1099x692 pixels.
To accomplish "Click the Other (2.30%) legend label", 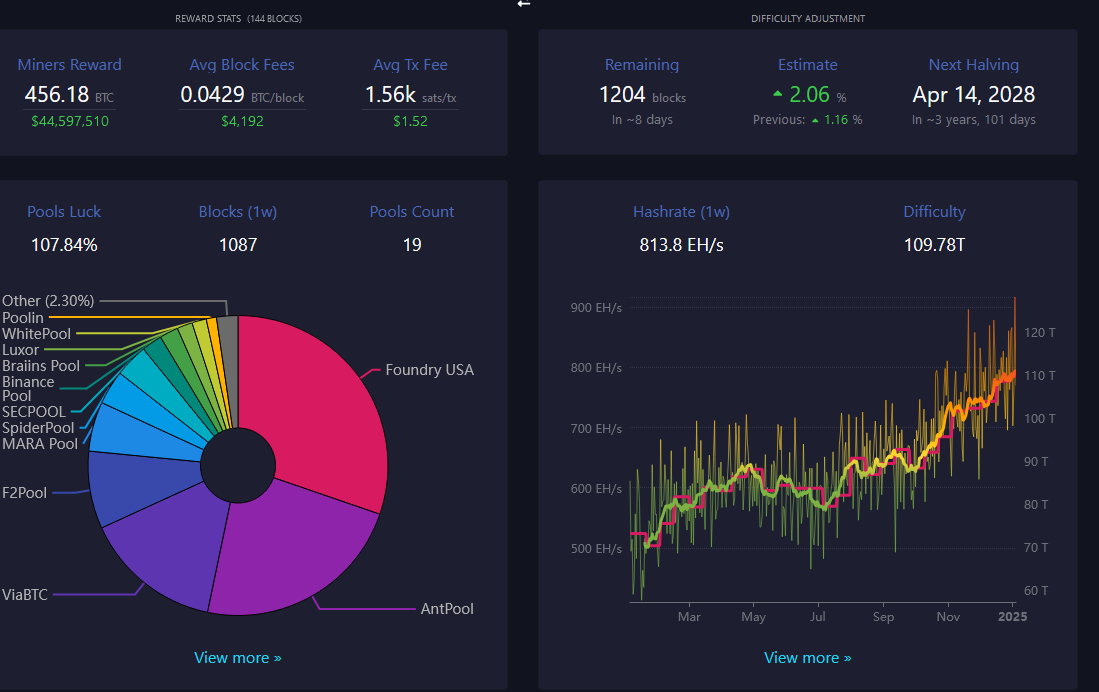I will coord(49,300).
